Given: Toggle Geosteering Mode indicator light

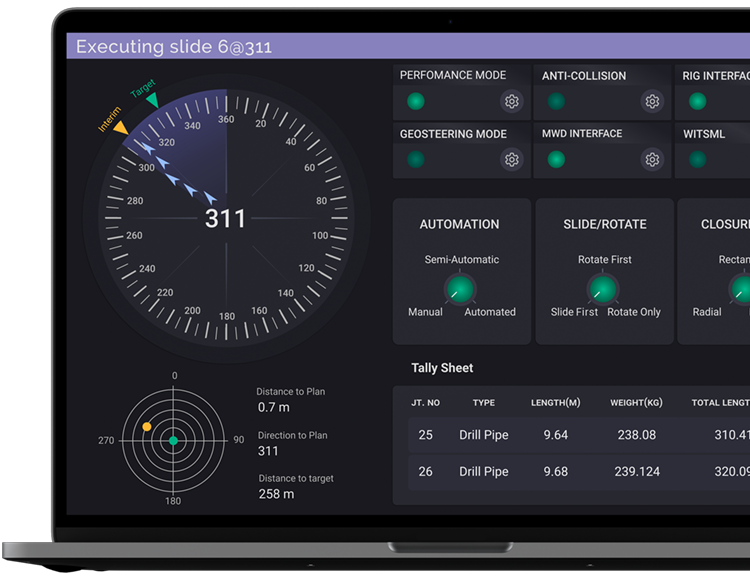Looking at the screenshot, I should click(416, 159).
